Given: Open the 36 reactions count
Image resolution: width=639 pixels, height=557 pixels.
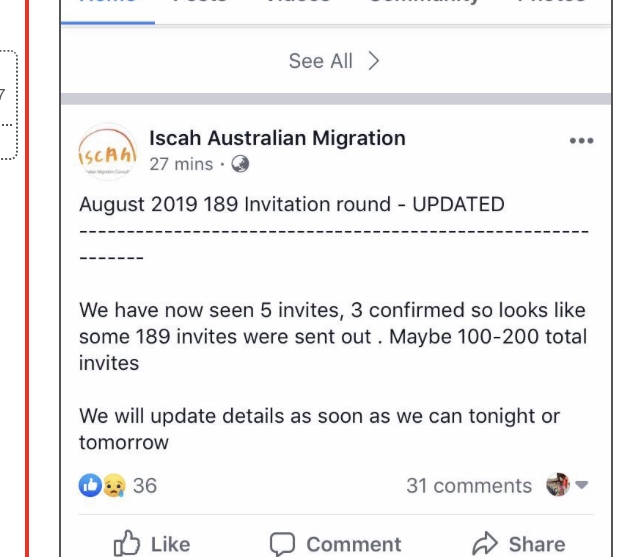Looking at the screenshot, I should [x=145, y=486].
